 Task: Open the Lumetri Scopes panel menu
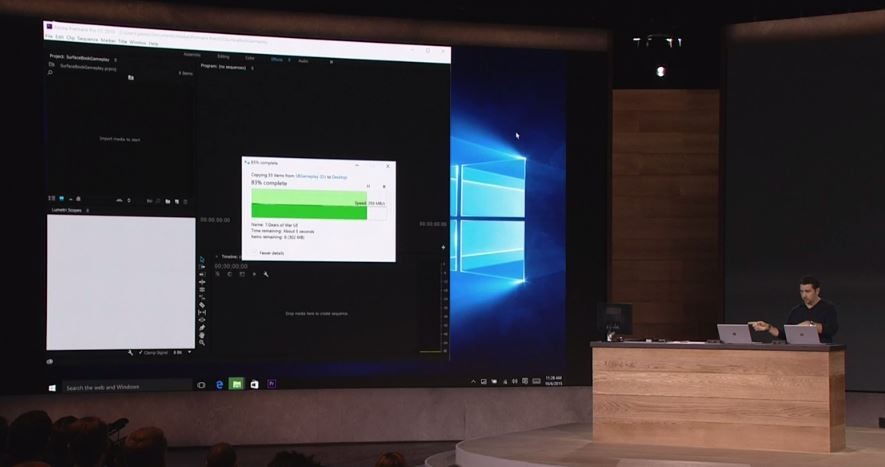(x=87, y=210)
